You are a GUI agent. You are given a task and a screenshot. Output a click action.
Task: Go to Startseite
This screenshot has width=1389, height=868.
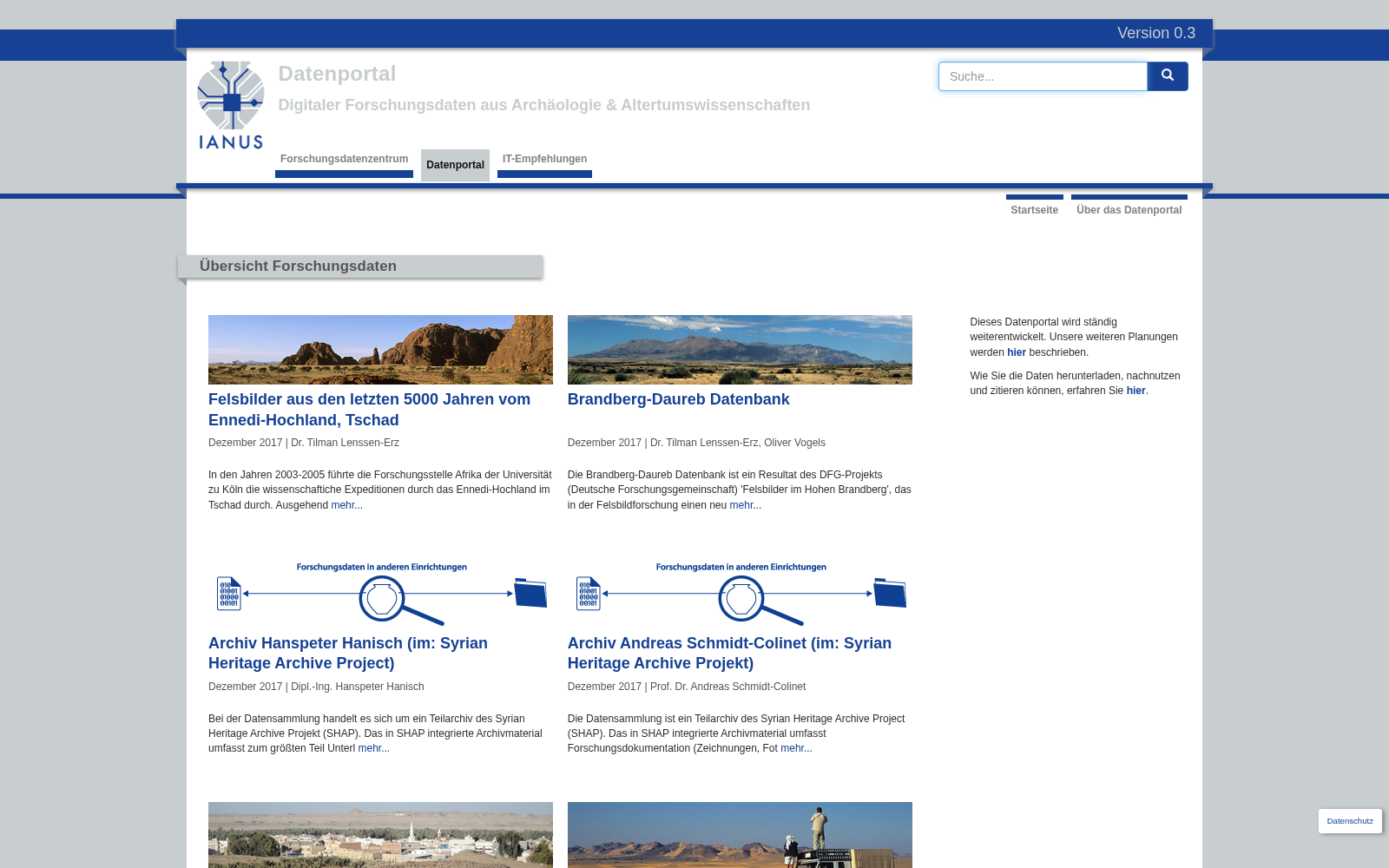click(x=1035, y=209)
